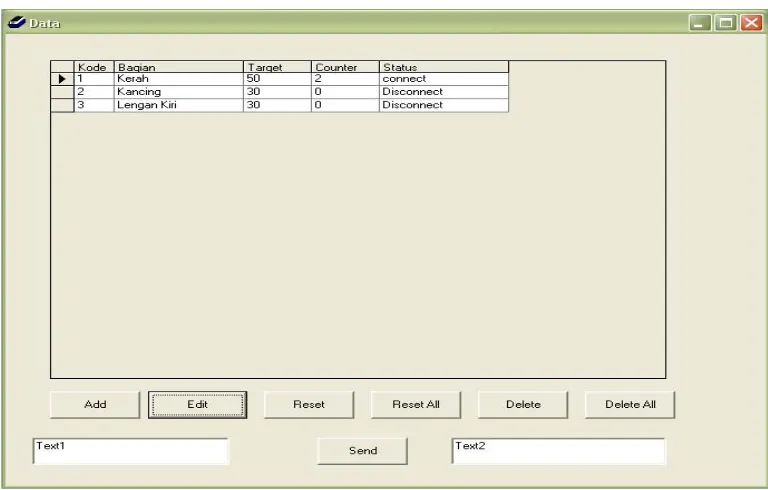Click the Edit button

[197, 405]
